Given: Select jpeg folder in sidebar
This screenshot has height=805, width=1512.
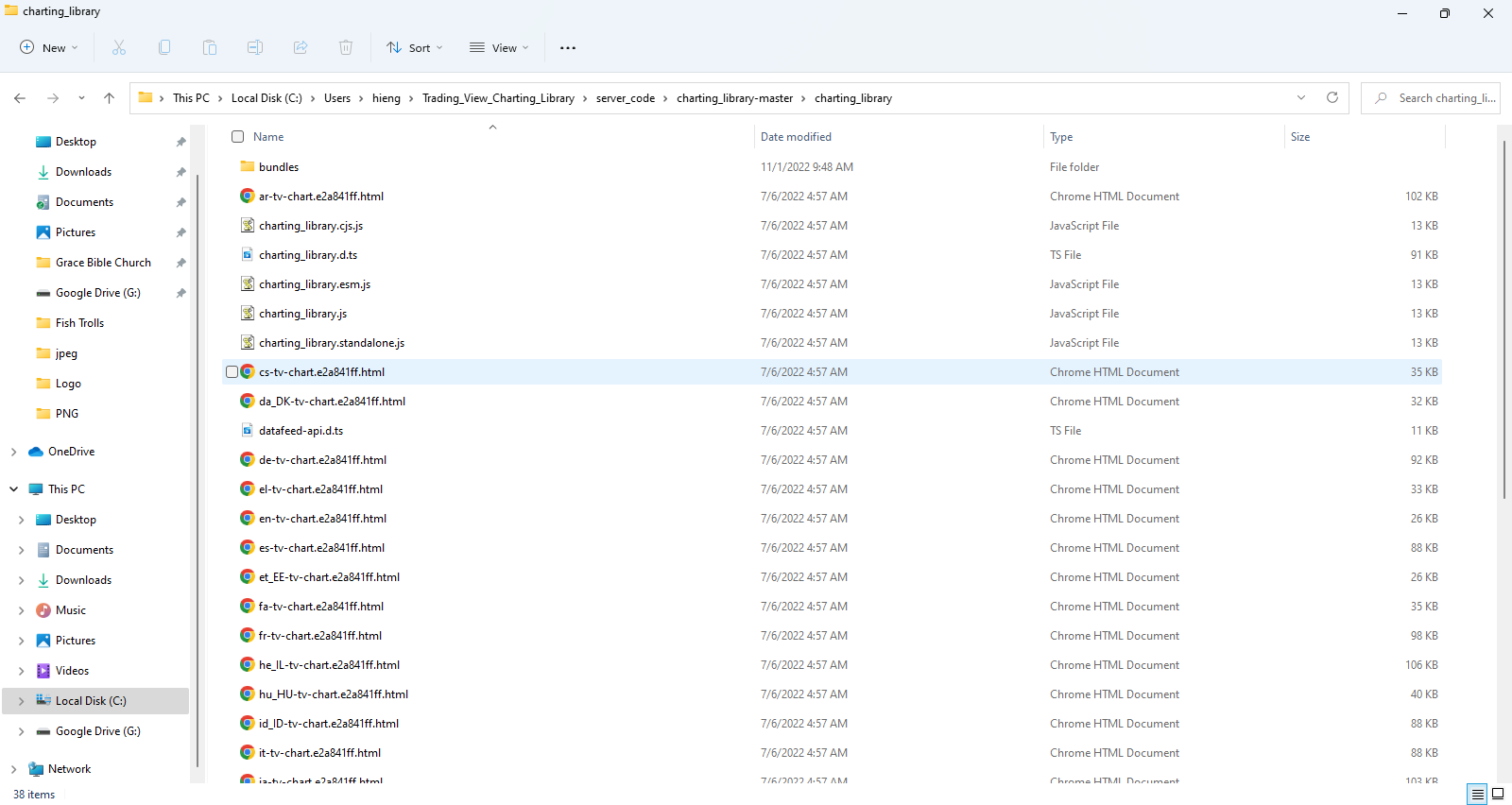Looking at the screenshot, I should pos(66,353).
